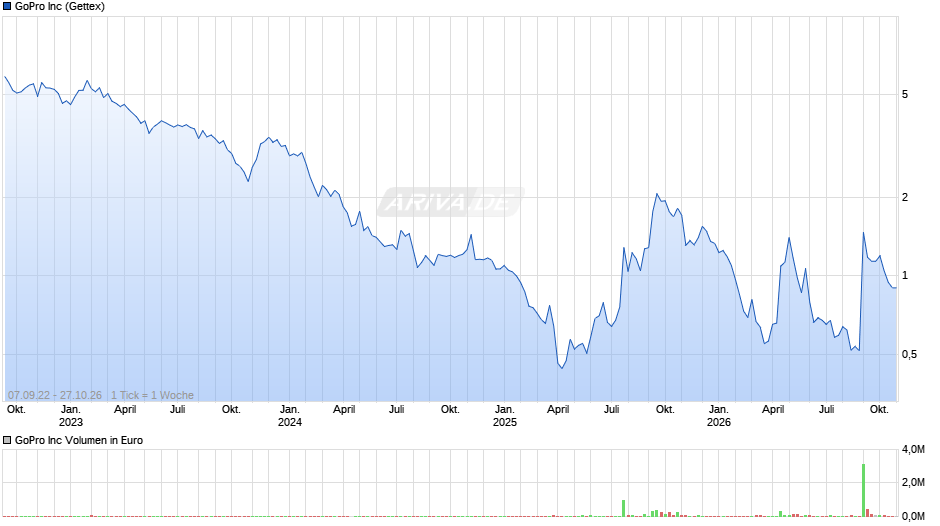Click the gray volume legend square
940x526 pixels.
pos(7,440)
